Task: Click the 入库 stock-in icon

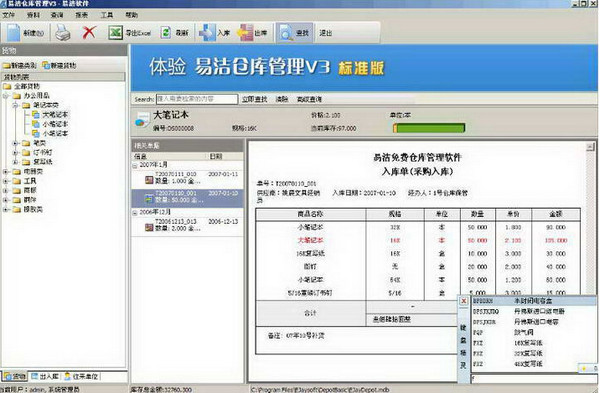Action: [x=207, y=33]
